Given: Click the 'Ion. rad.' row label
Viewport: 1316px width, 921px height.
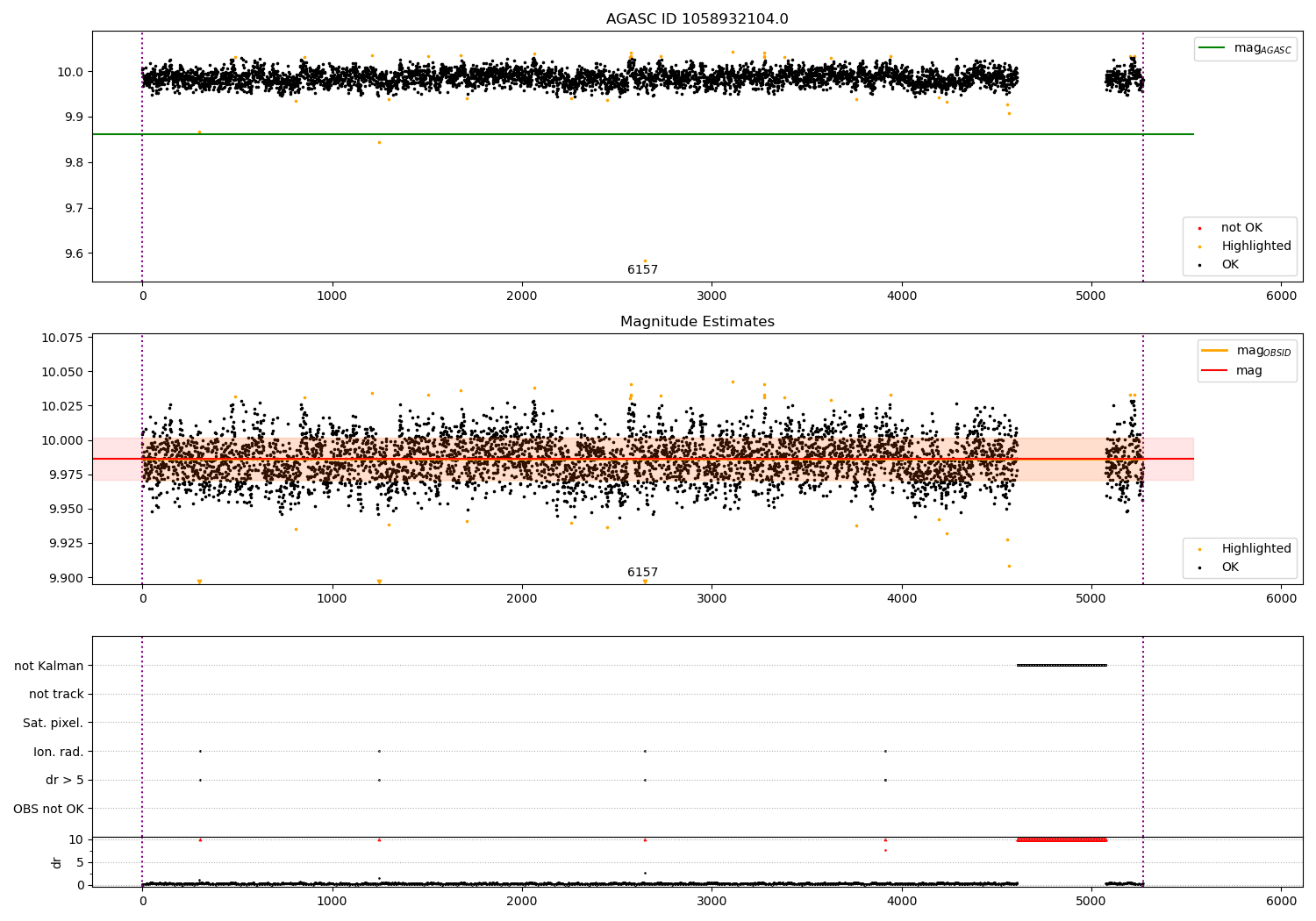Looking at the screenshot, I should (59, 752).
